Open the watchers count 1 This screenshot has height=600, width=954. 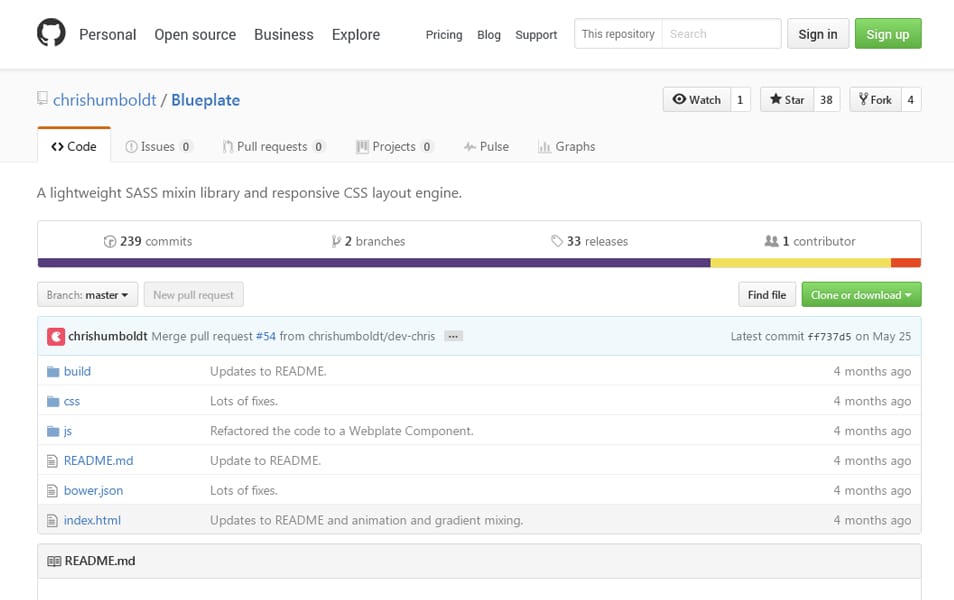click(x=740, y=100)
